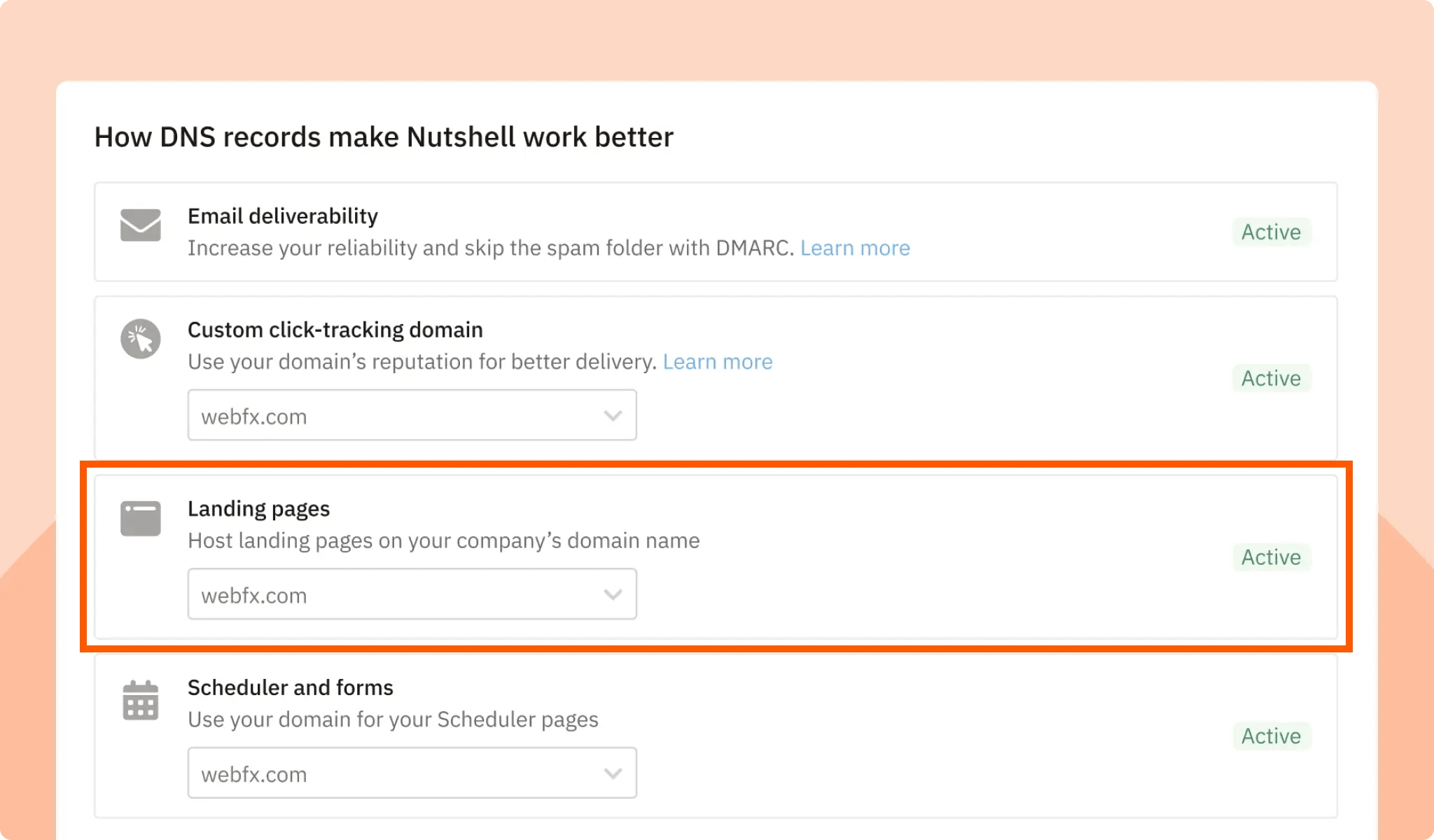The image size is (1434, 840).
Task: Select the Email deliverability section title
Action: tap(283, 216)
